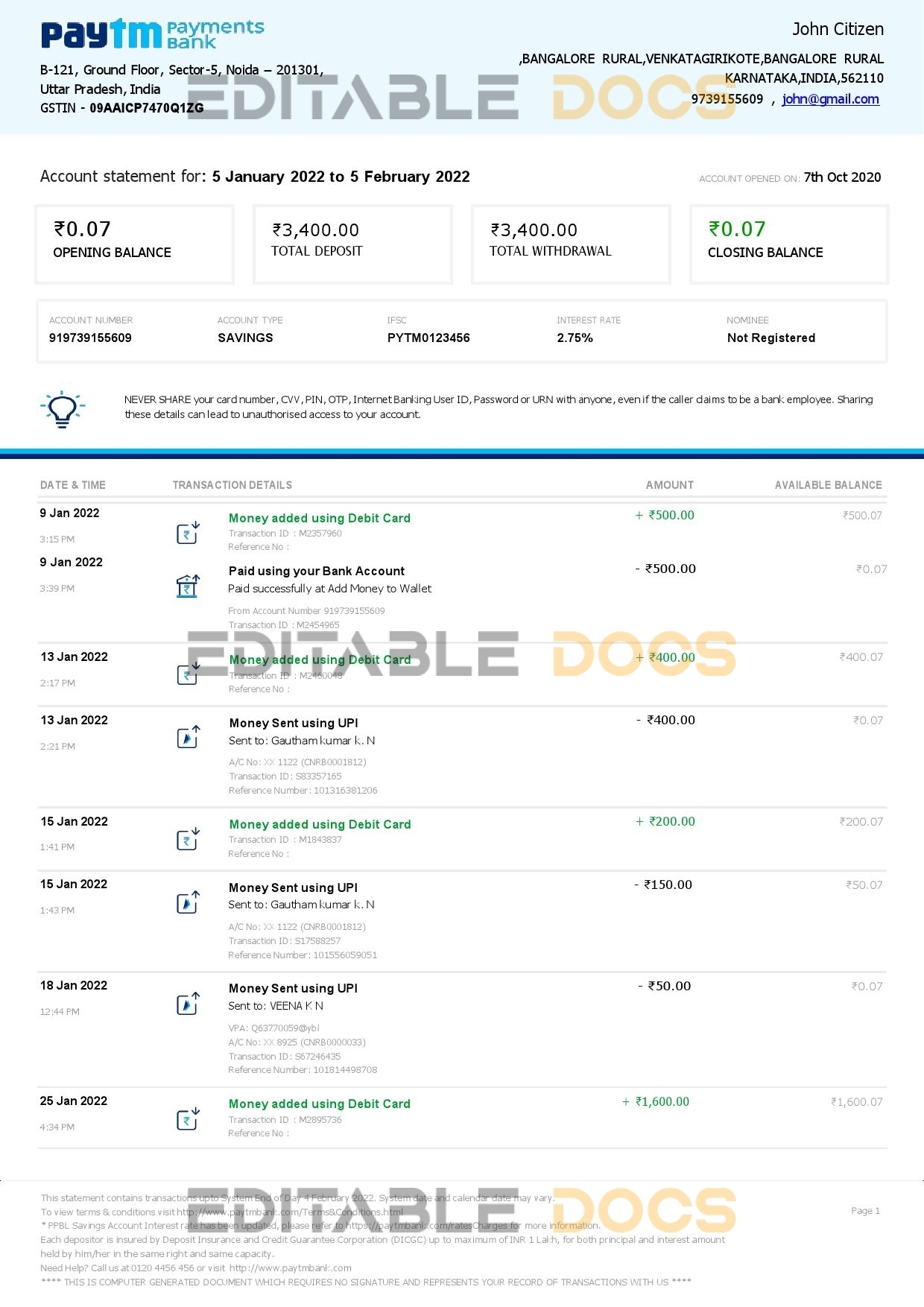The width and height of the screenshot is (924, 1307).
Task: Select the Total Deposit card
Action: pyautogui.click(x=352, y=244)
